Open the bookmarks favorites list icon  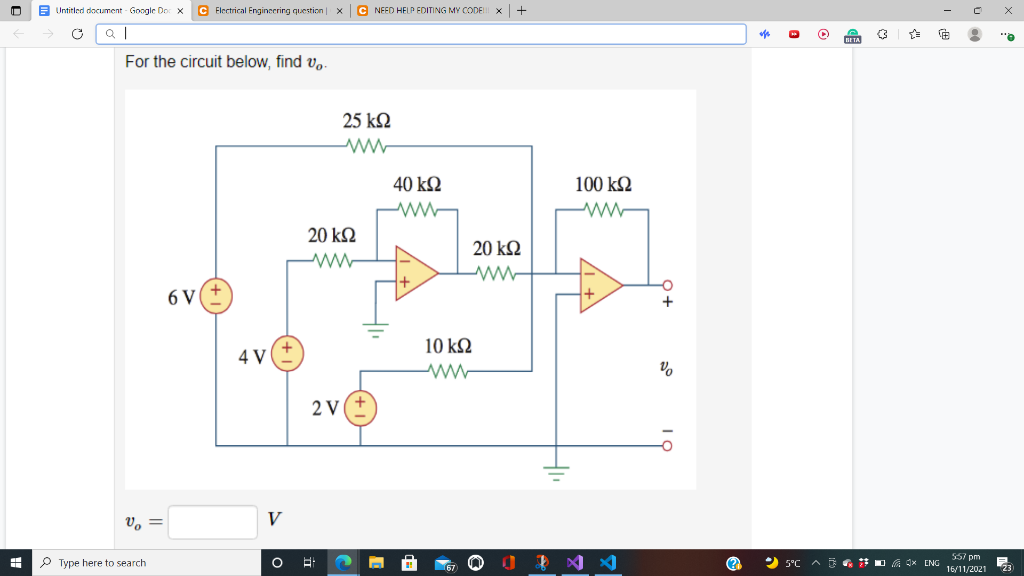tap(914, 33)
